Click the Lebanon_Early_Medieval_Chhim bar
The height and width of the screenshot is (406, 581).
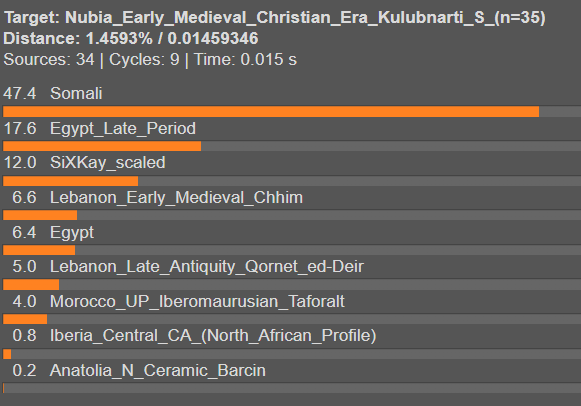[40, 215]
